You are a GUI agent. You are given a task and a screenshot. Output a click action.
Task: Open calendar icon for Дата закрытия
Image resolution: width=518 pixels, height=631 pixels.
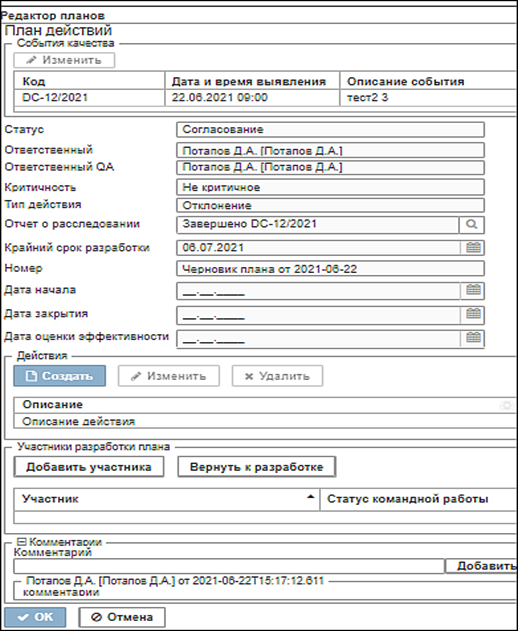coord(473,314)
